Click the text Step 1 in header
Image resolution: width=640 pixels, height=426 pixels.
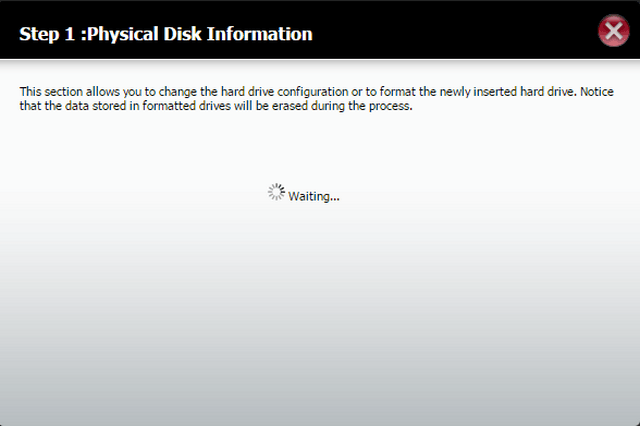47,34
